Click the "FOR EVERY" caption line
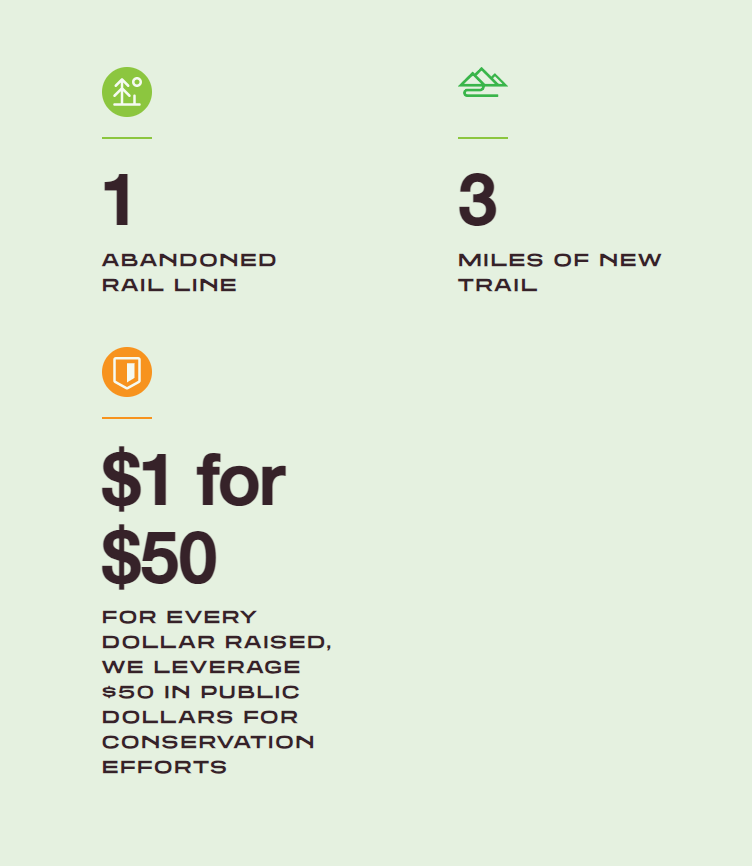 (179, 617)
